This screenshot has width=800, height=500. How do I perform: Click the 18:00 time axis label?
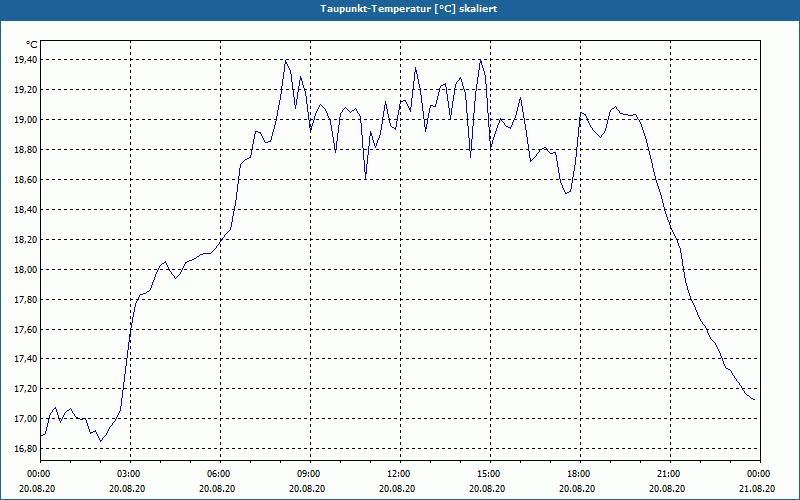coord(580,473)
